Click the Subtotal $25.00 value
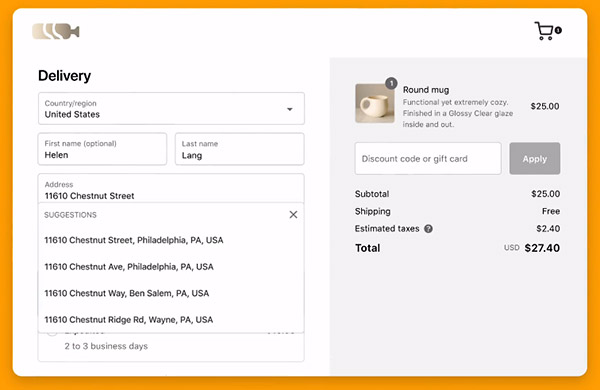The width and height of the screenshot is (600, 390). [545, 194]
